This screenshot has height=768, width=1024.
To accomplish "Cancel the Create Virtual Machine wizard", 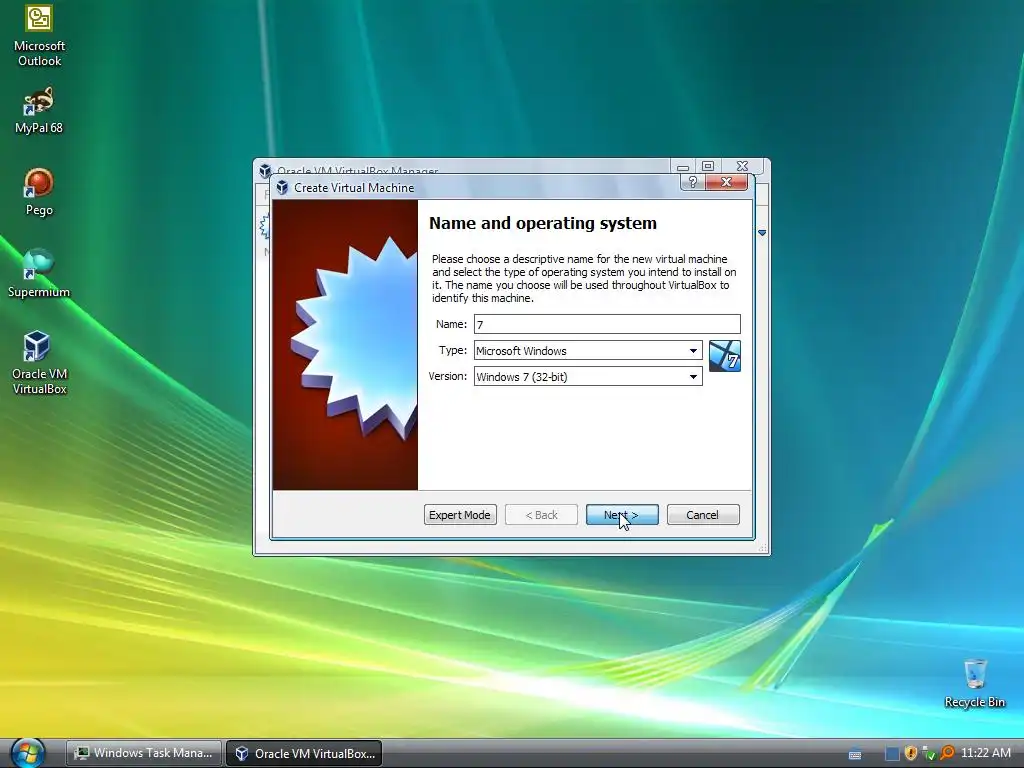I will pos(703,515).
